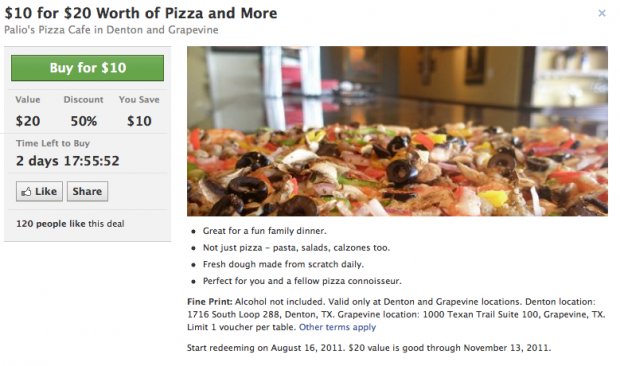Viewport: 620px width, 366px height.
Task: Click the Time Left to Buy countdown
Action: click(x=68, y=161)
